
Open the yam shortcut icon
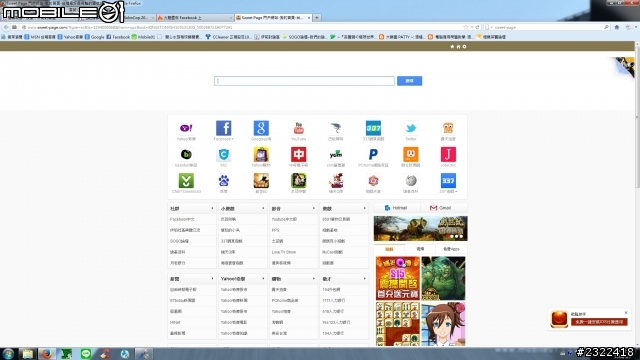[336, 154]
